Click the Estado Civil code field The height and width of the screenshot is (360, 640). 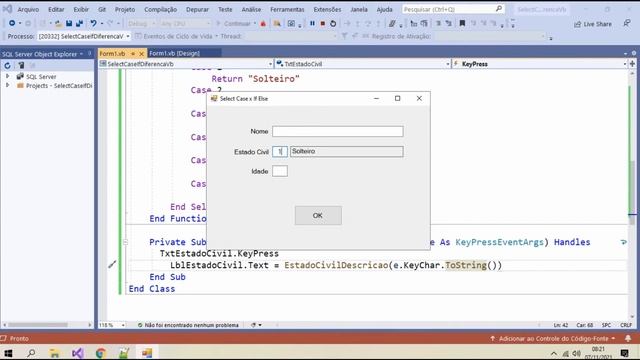pyautogui.click(x=280, y=151)
